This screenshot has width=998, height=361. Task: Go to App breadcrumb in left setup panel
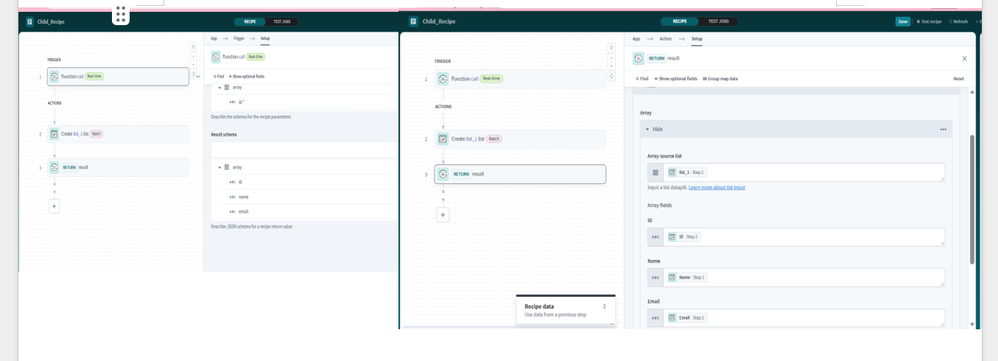pyautogui.click(x=214, y=38)
